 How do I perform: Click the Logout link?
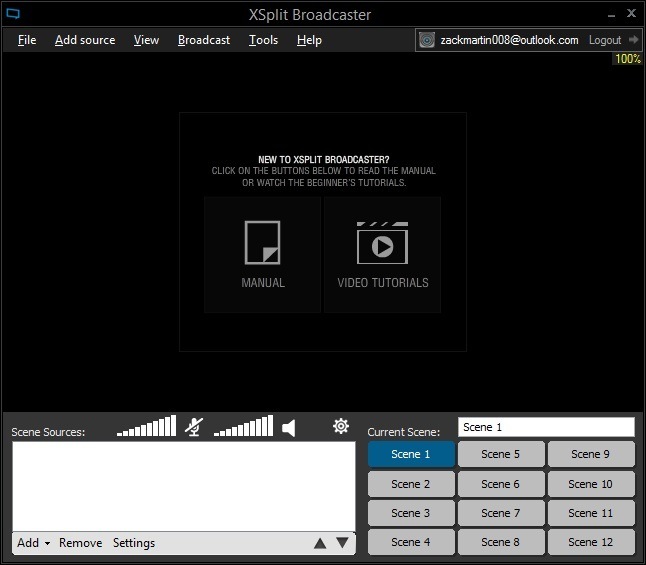pos(604,40)
